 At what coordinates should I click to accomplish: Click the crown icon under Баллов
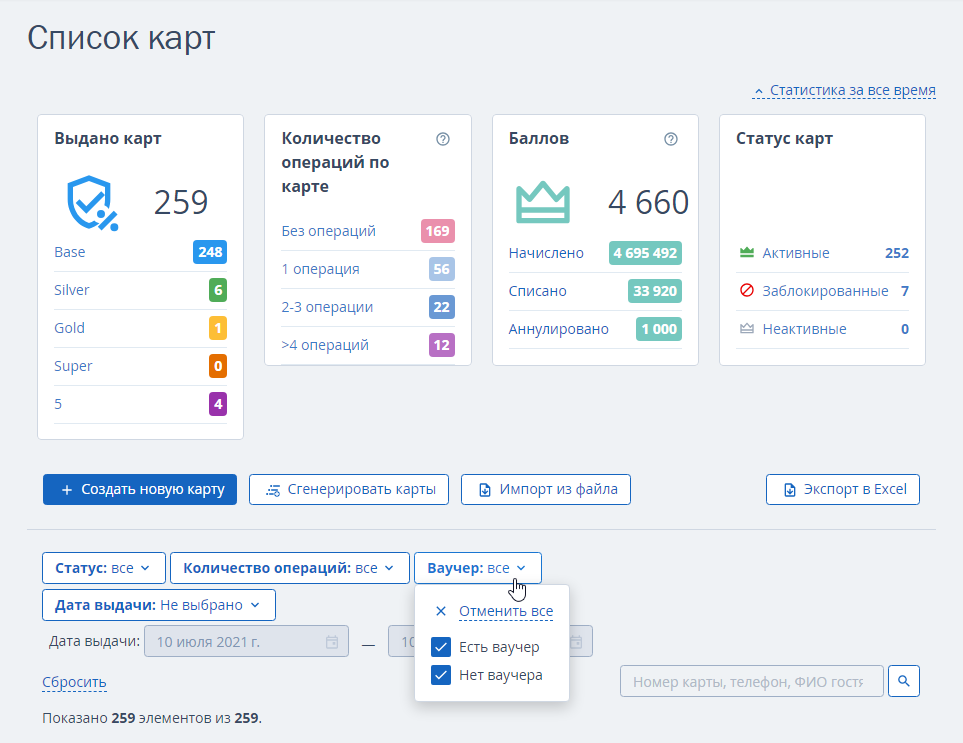click(543, 202)
